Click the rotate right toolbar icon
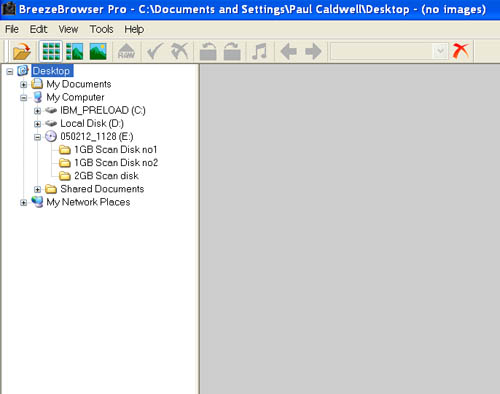The height and width of the screenshot is (394, 500). click(x=232, y=51)
